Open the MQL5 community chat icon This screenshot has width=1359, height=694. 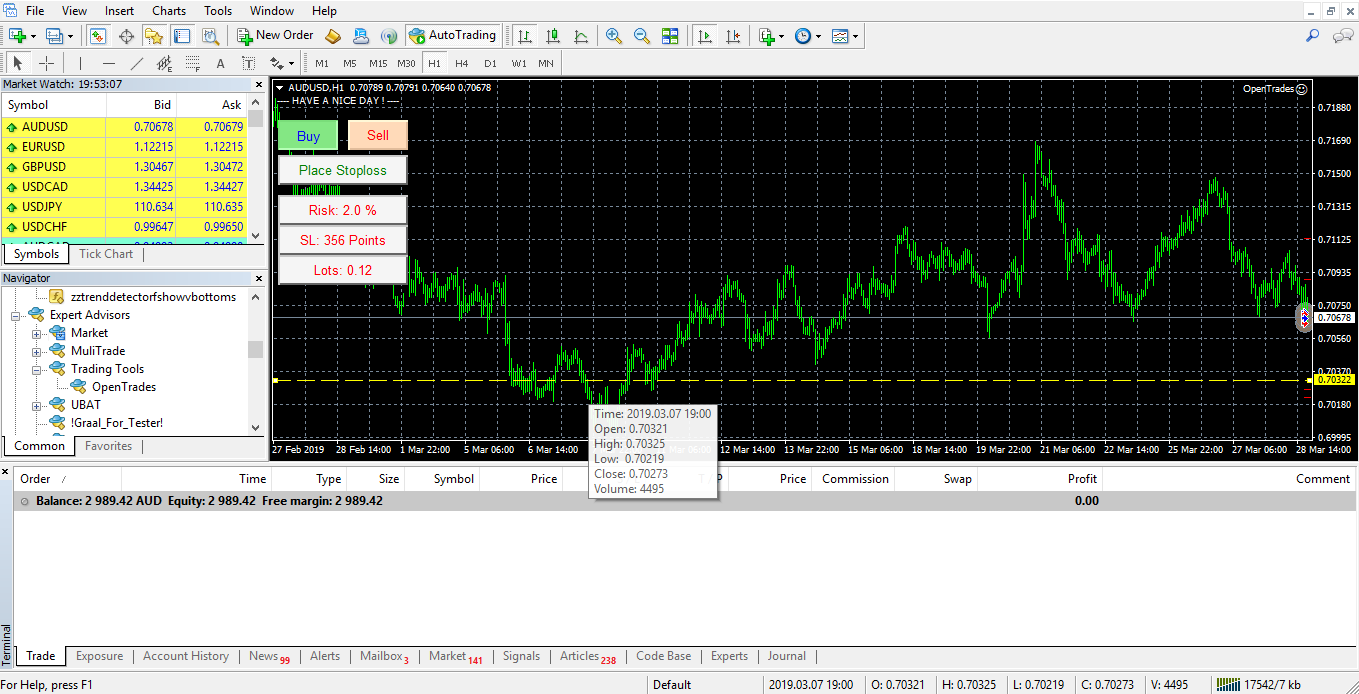[x=1343, y=36]
